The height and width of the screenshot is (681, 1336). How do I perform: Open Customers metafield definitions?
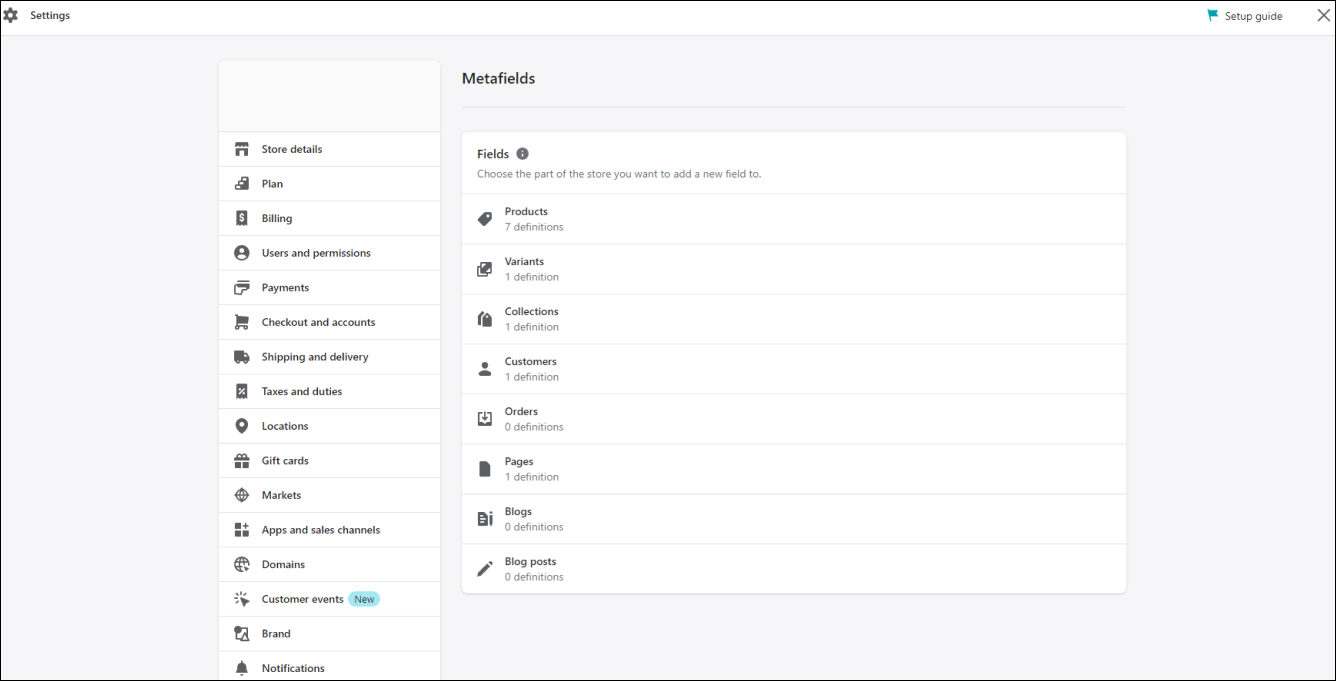[793, 369]
